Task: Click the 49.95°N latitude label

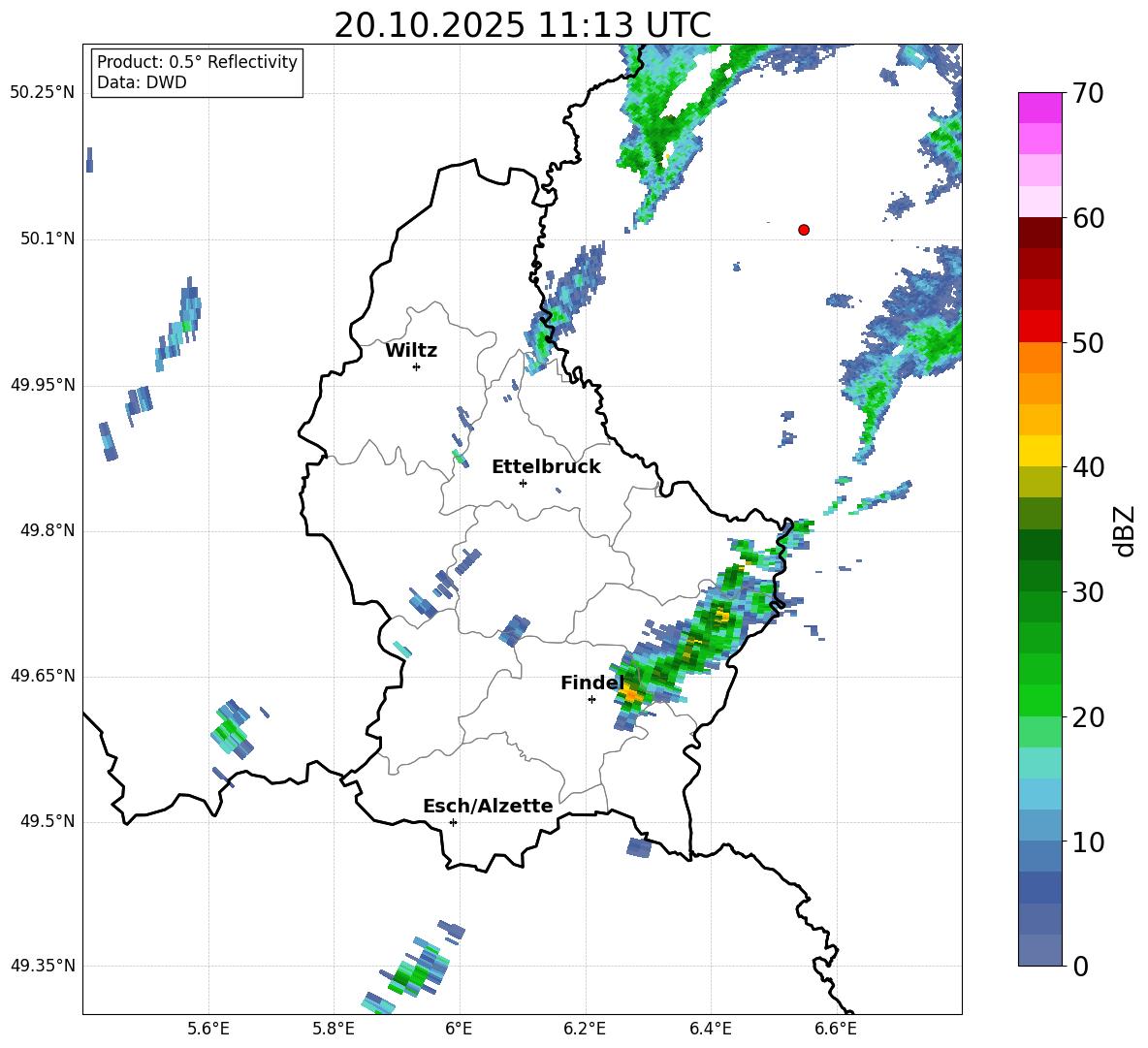Action: (x=43, y=385)
